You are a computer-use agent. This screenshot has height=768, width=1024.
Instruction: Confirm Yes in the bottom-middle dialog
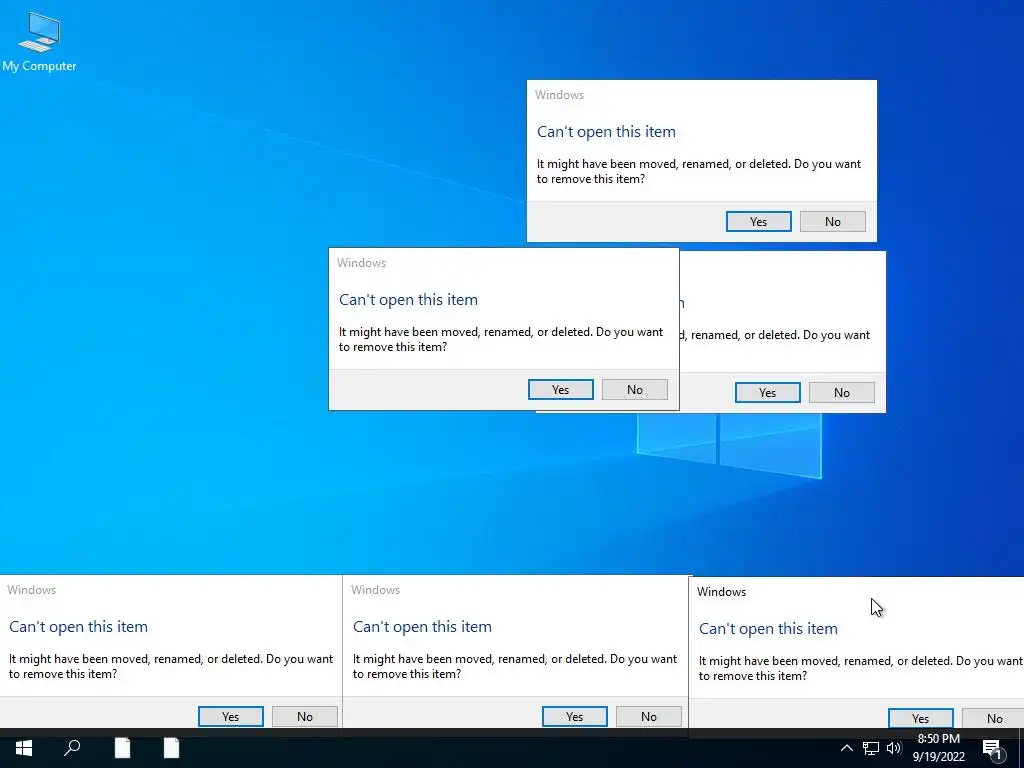tap(575, 716)
